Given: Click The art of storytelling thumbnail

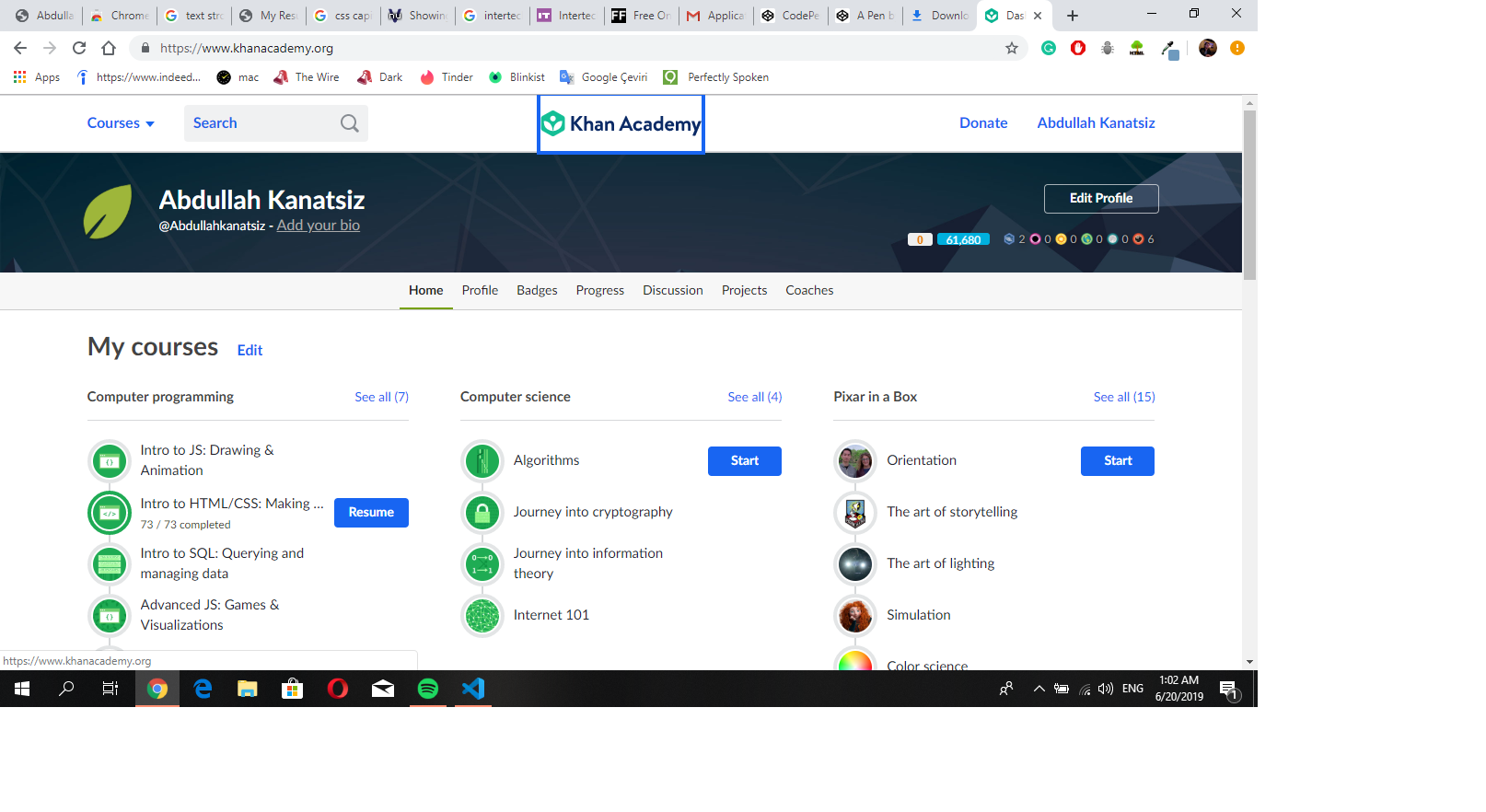Looking at the screenshot, I should [855, 512].
